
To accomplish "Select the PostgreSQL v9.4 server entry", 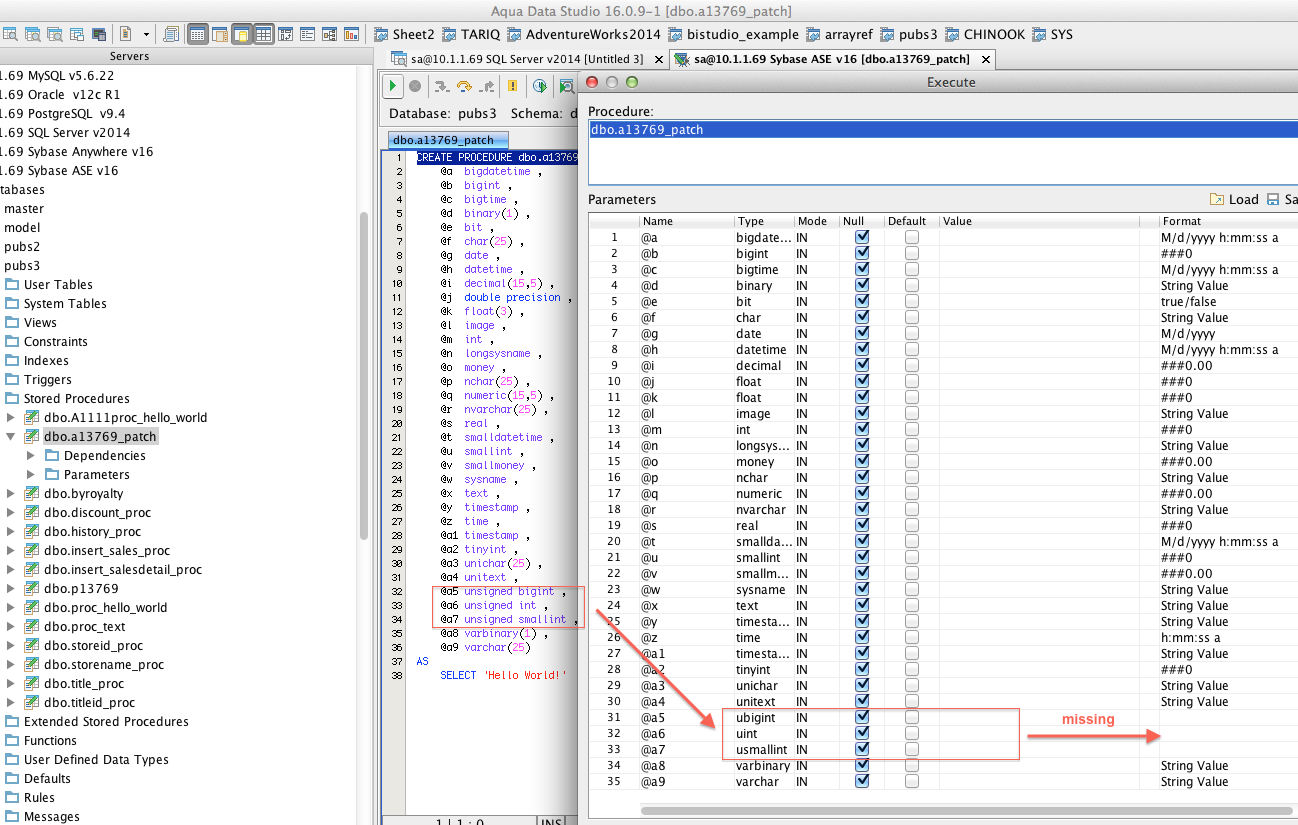I will (x=62, y=114).
